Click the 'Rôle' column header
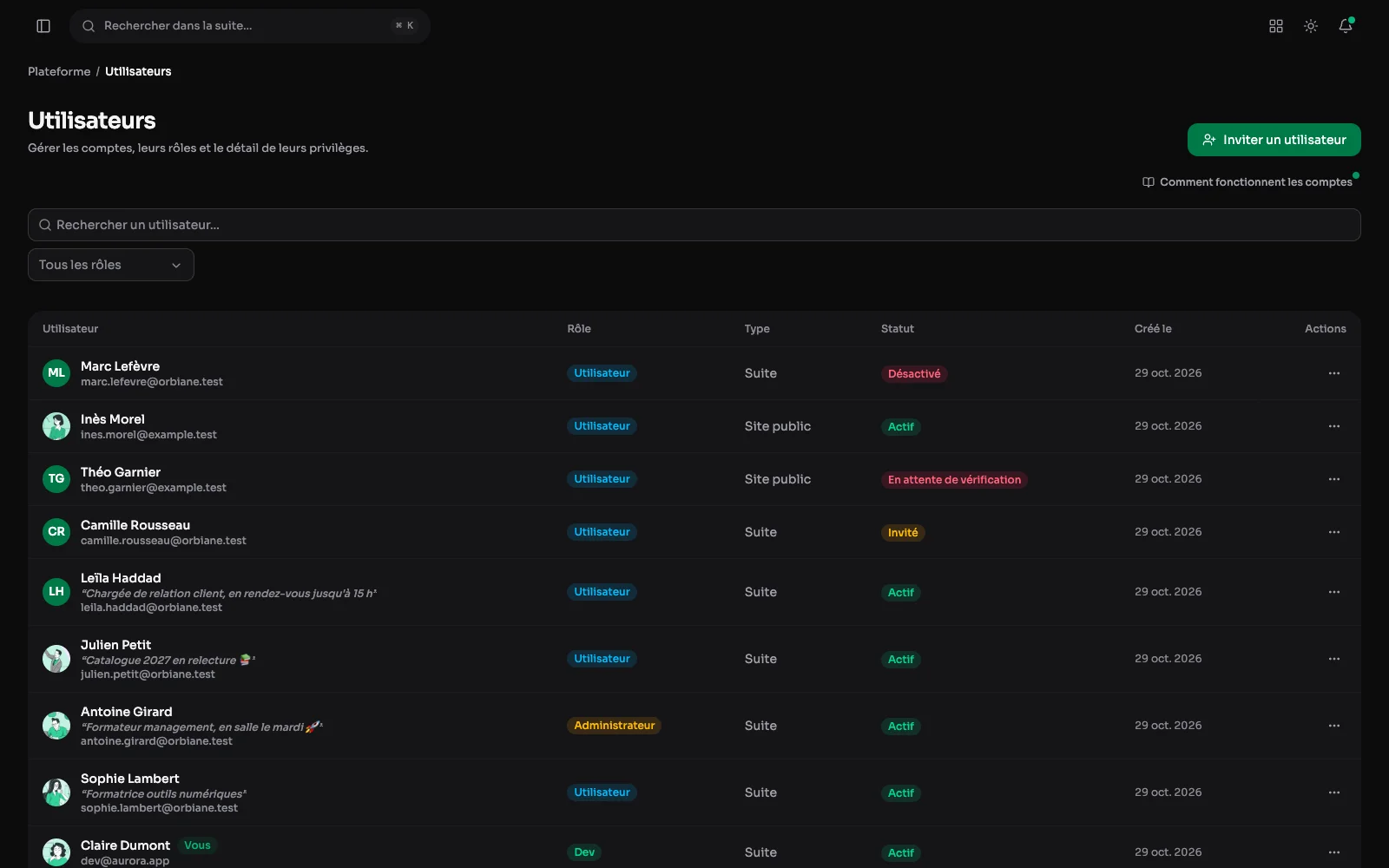 579,329
